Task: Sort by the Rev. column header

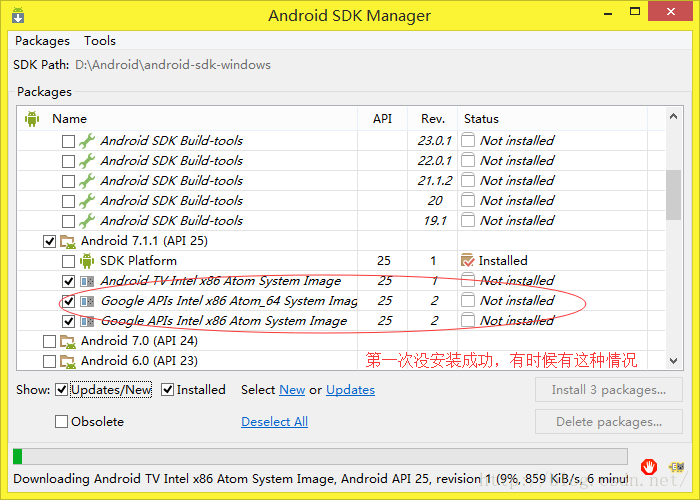Action: pos(433,119)
